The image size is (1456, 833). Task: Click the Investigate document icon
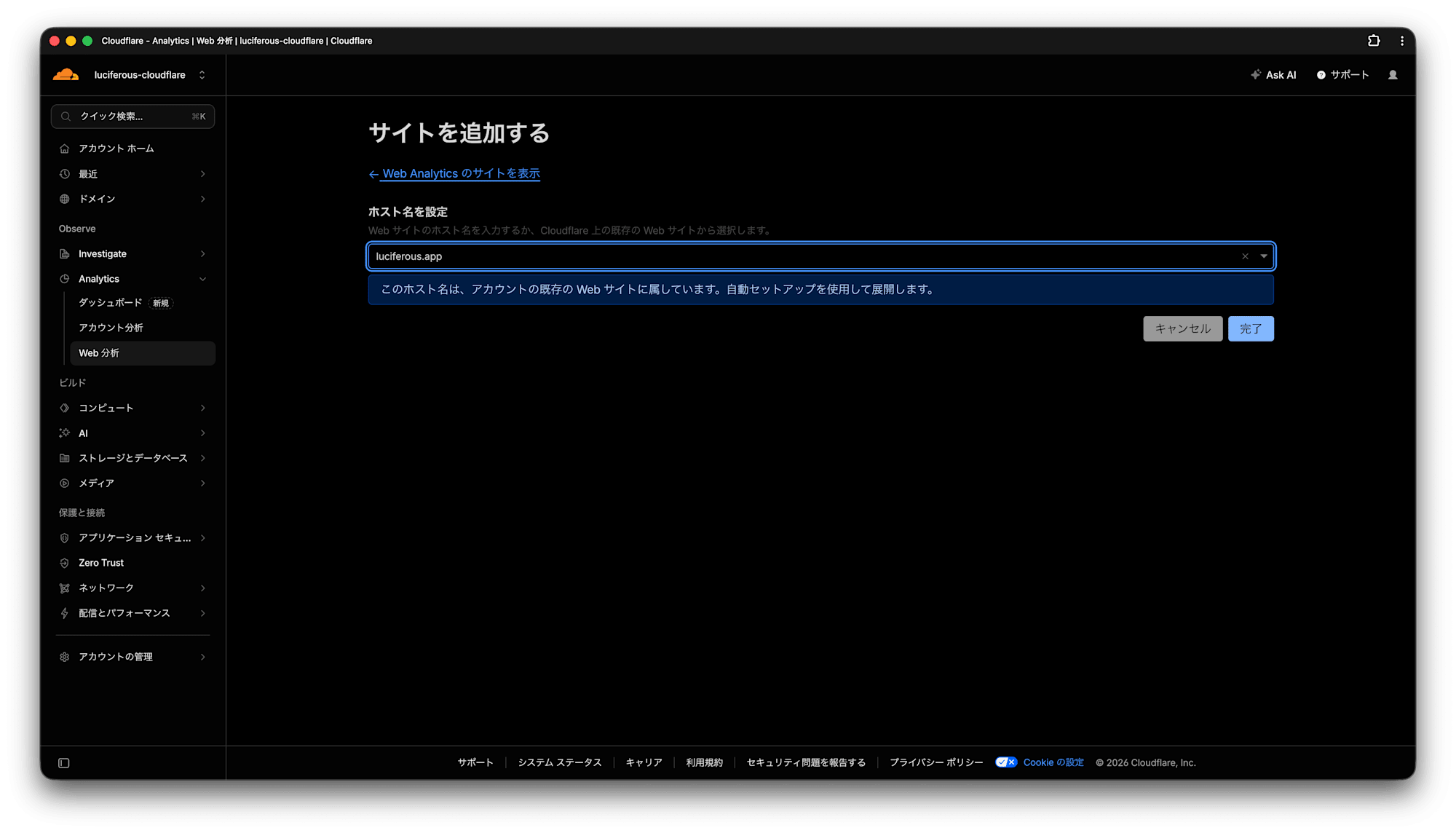click(65, 254)
